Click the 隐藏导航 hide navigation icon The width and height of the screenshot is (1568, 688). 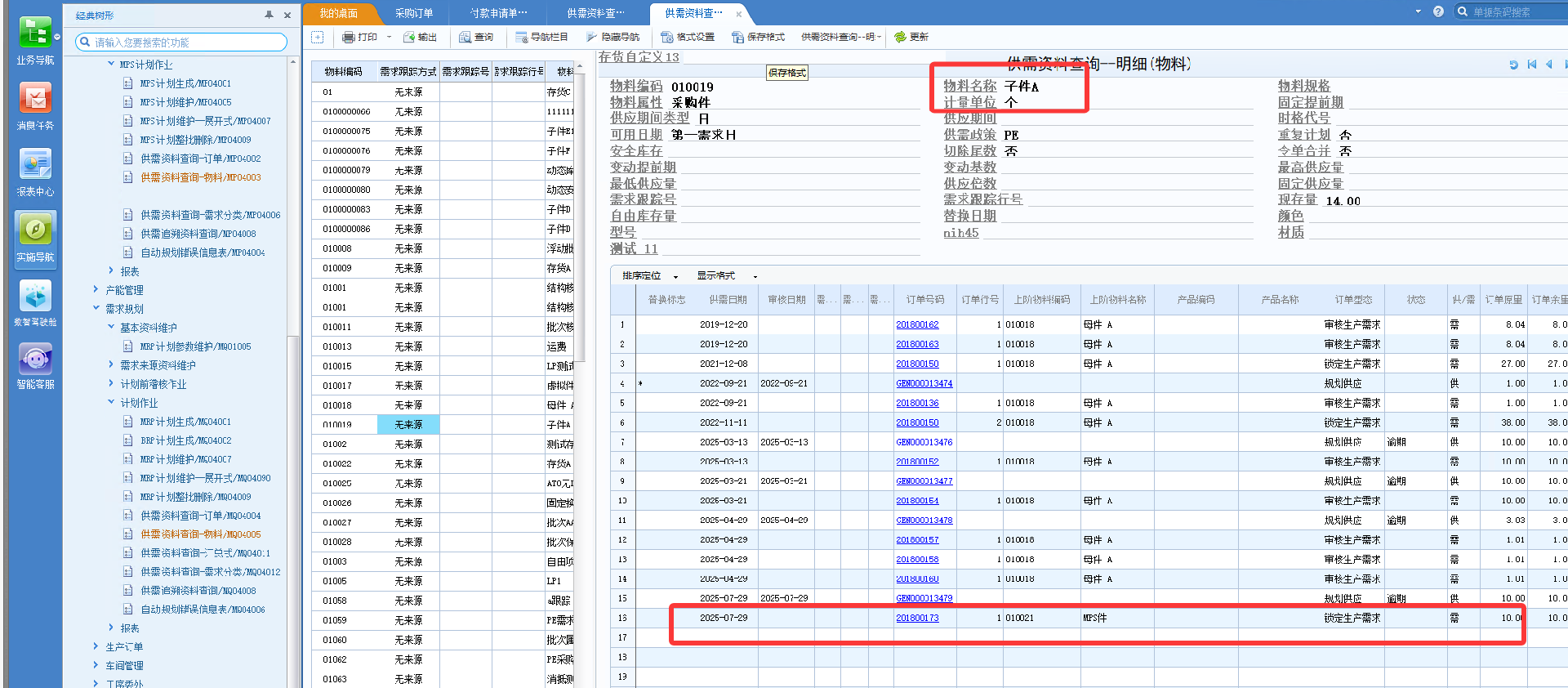pyautogui.click(x=592, y=37)
